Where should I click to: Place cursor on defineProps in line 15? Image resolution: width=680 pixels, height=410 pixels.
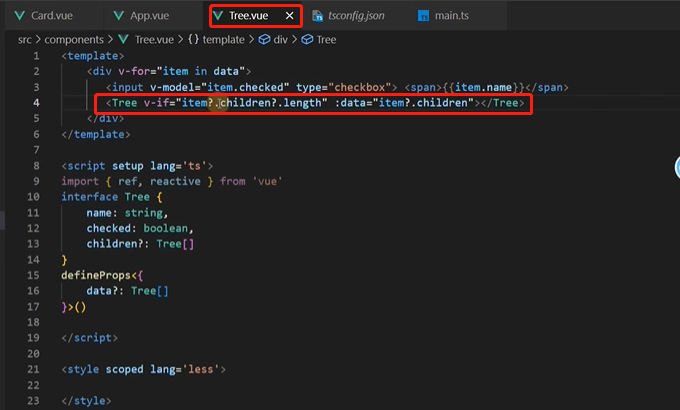tap(96, 276)
